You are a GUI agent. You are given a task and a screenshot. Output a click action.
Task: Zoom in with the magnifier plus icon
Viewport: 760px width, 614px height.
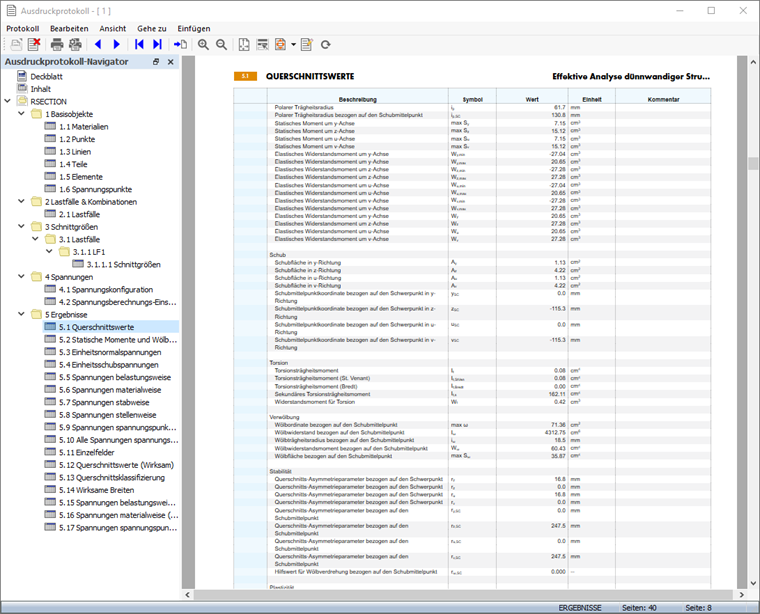203,45
